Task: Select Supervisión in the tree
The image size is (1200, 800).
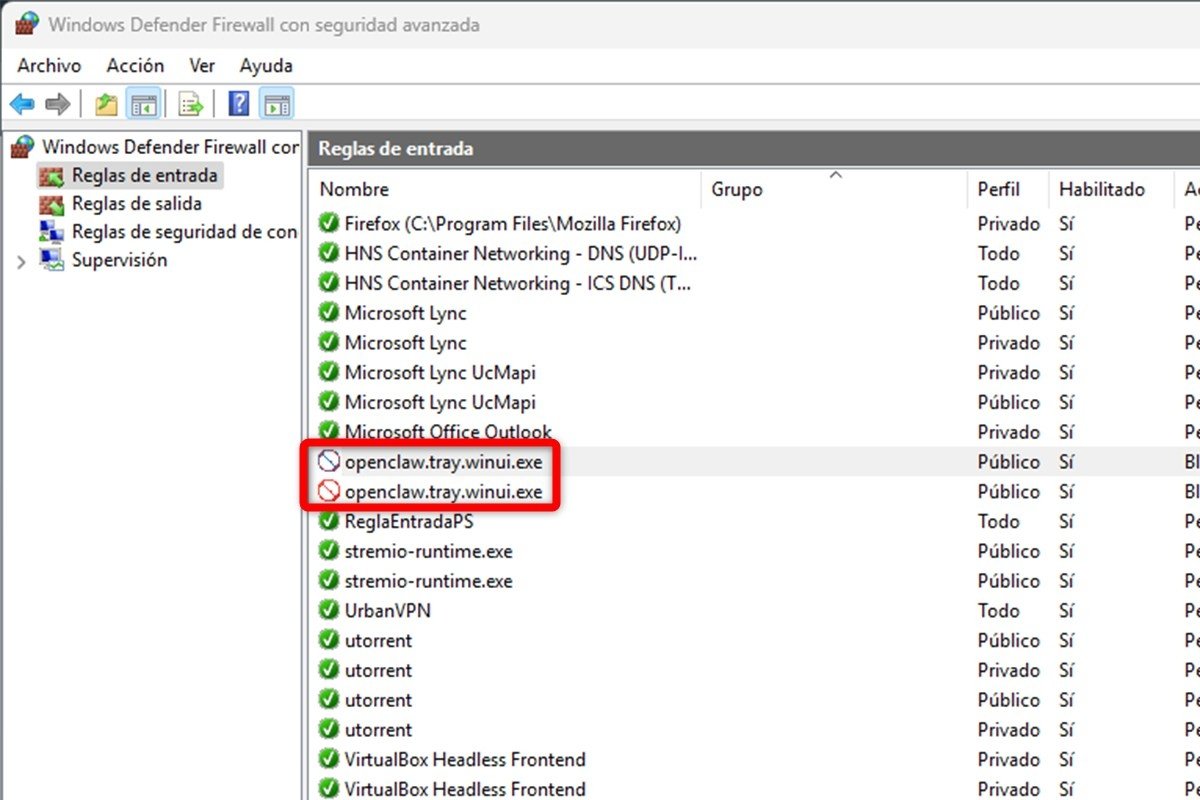Action: click(x=119, y=260)
